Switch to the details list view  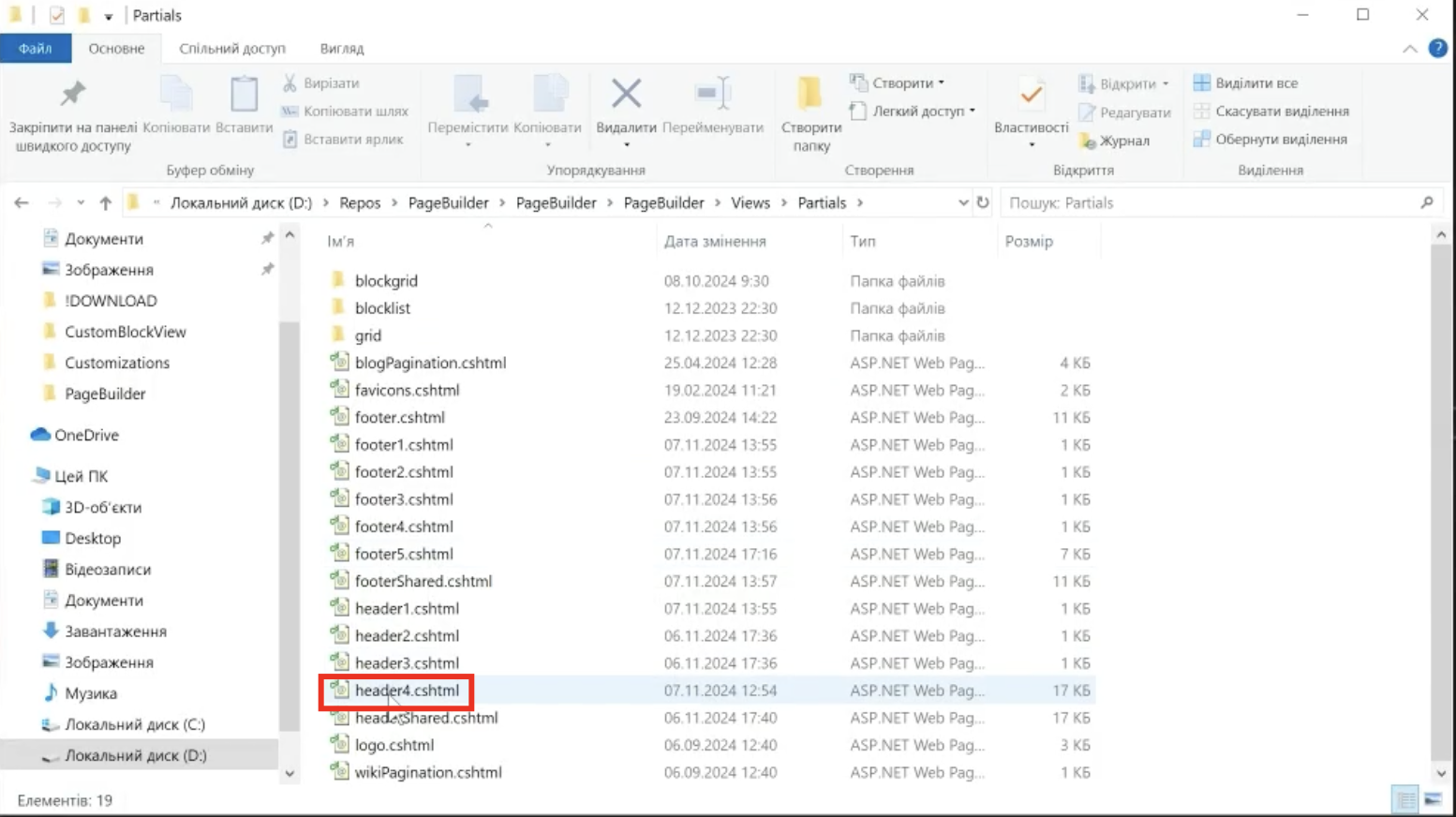[1405, 799]
